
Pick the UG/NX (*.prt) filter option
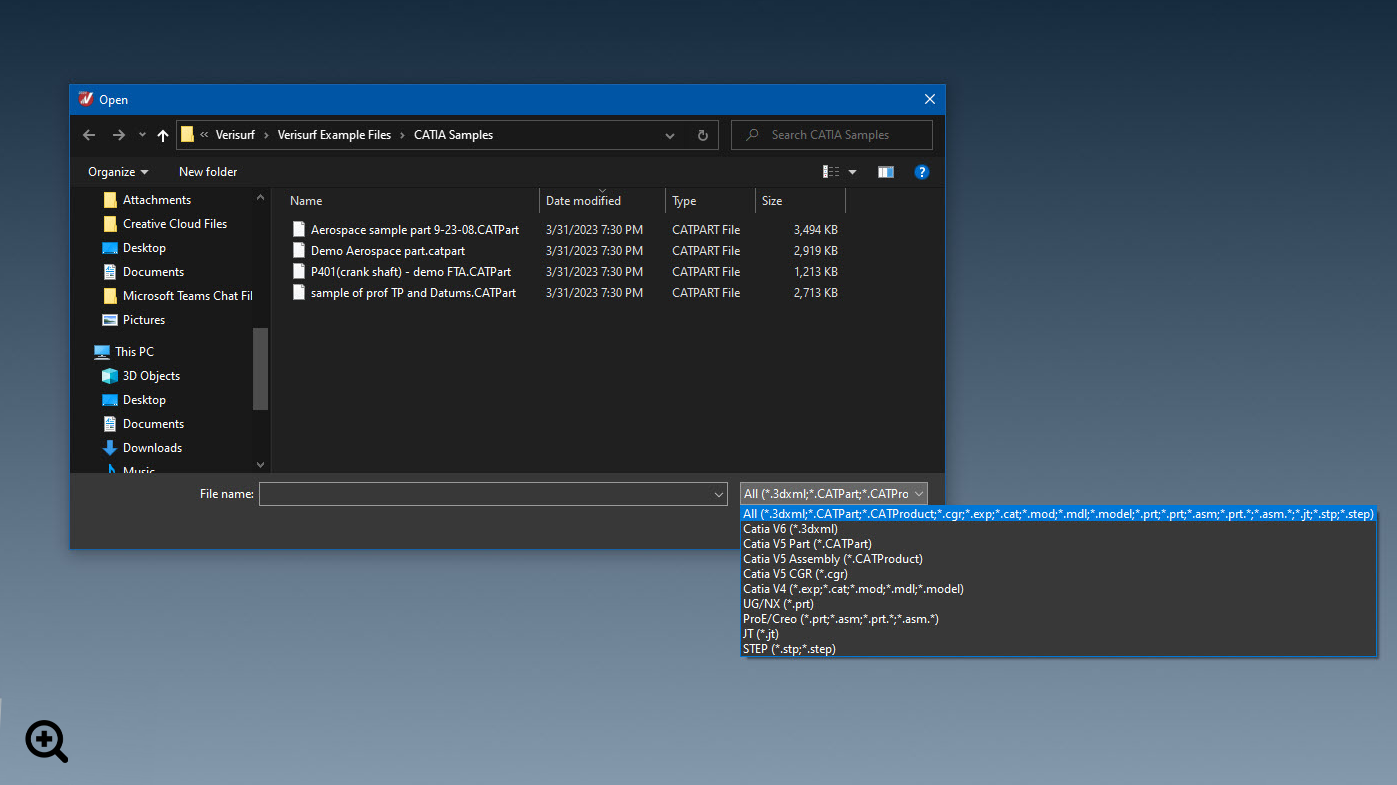click(x=778, y=604)
